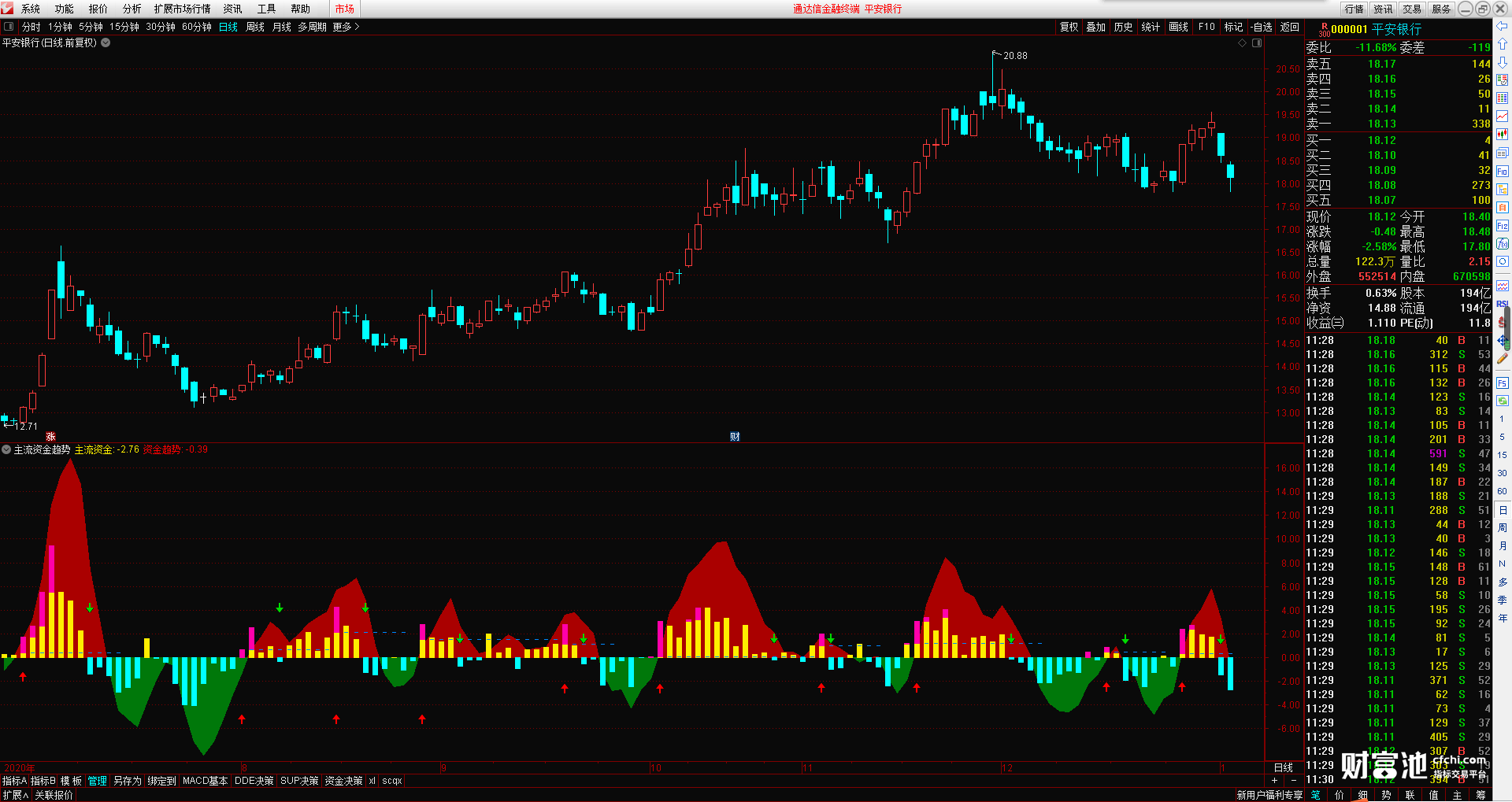Screen dimensions: 1512x802
Task: Open dropdown arrow beside 主流资金趋势
Action: click(6, 450)
